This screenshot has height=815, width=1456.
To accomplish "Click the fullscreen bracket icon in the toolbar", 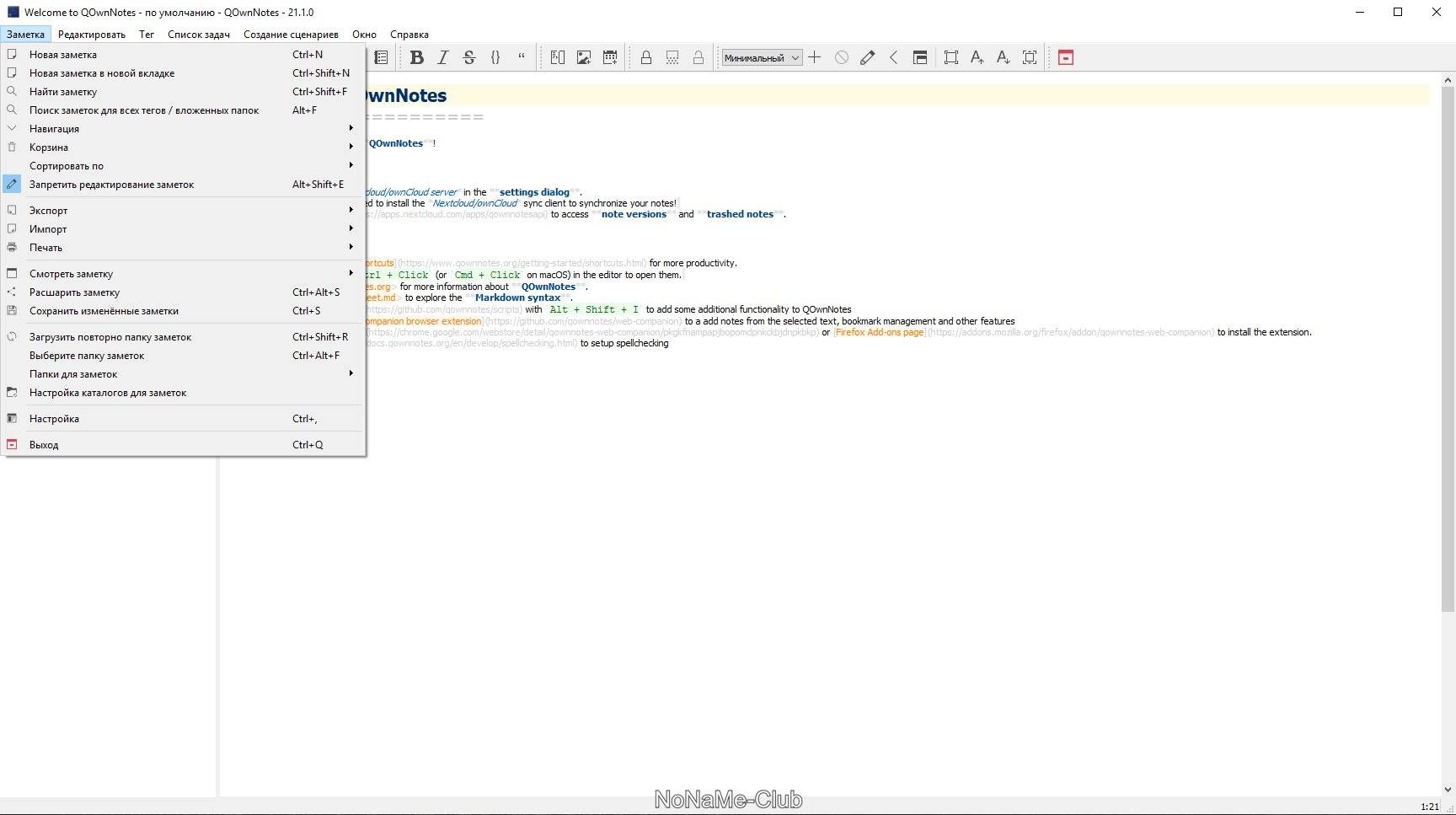I will coord(1030,57).
